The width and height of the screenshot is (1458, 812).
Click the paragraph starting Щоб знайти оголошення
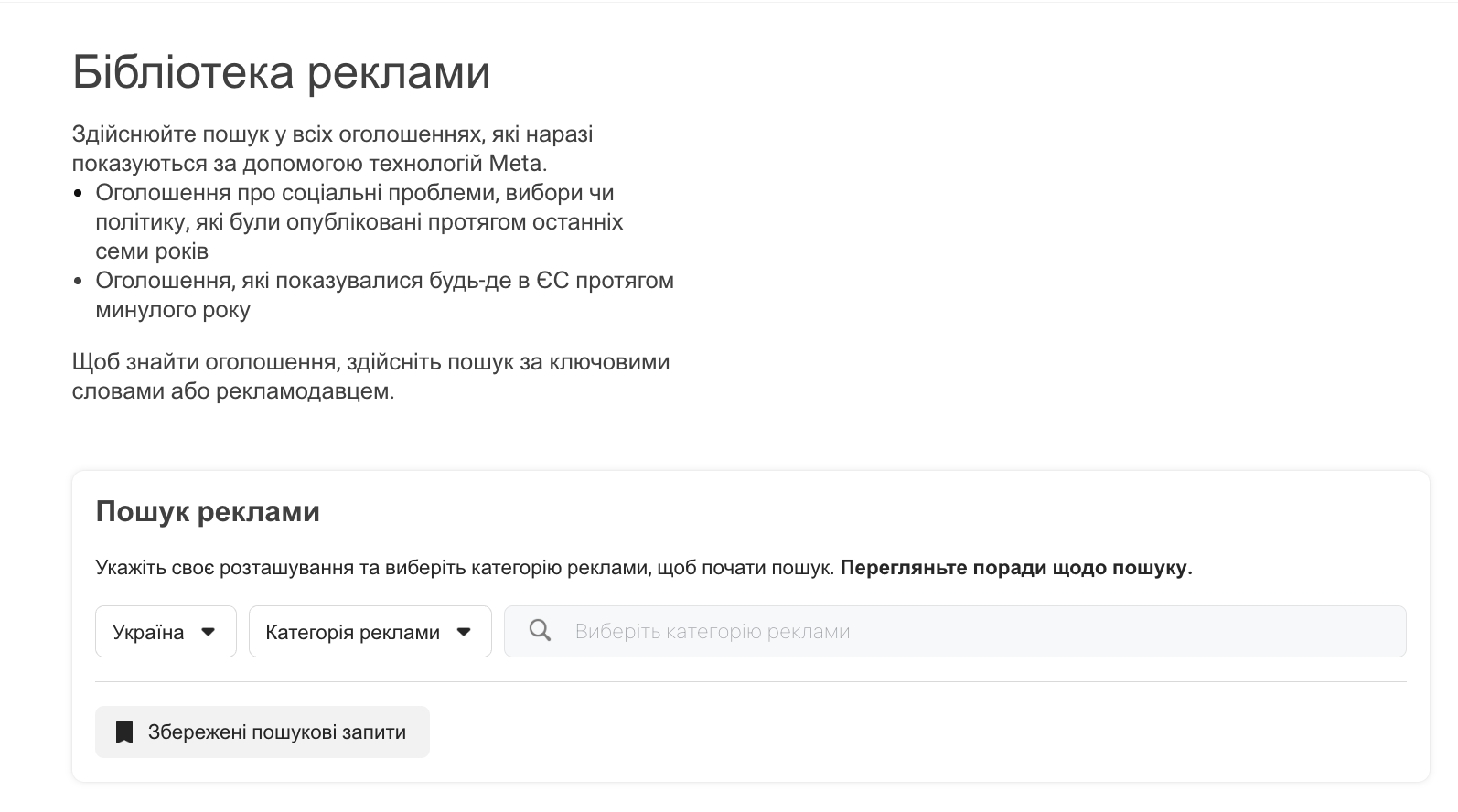pyautogui.click(x=370, y=377)
